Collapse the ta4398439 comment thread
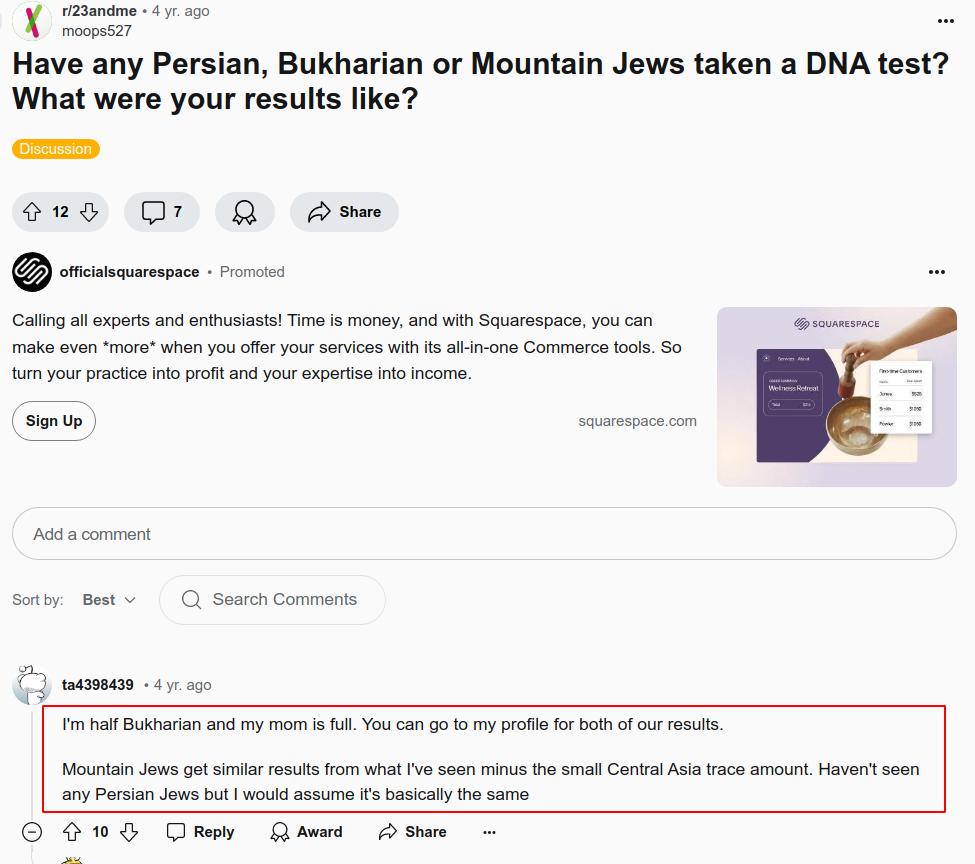The height and width of the screenshot is (864, 975). tap(32, 832)
